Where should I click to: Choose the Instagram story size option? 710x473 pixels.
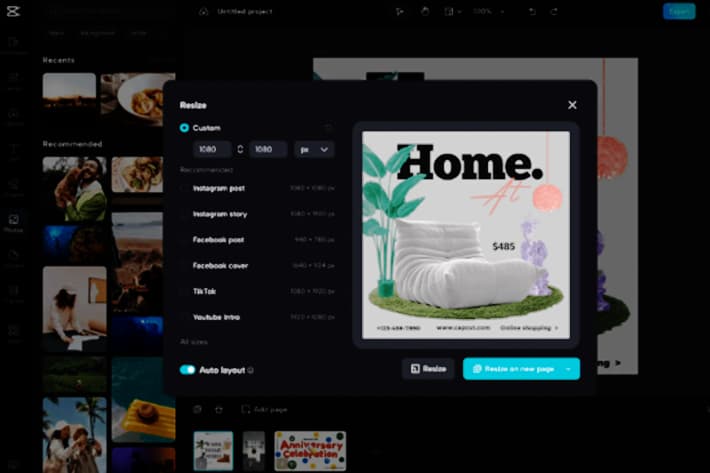[x=257, y=214]
